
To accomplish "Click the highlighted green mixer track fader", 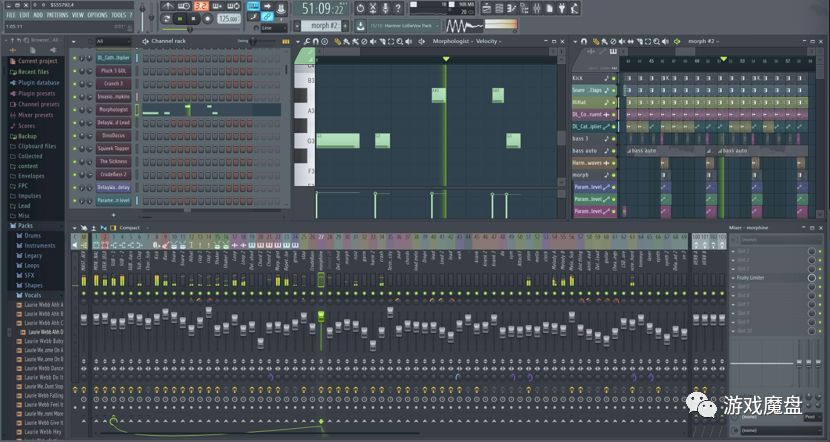I will (321, 317).
